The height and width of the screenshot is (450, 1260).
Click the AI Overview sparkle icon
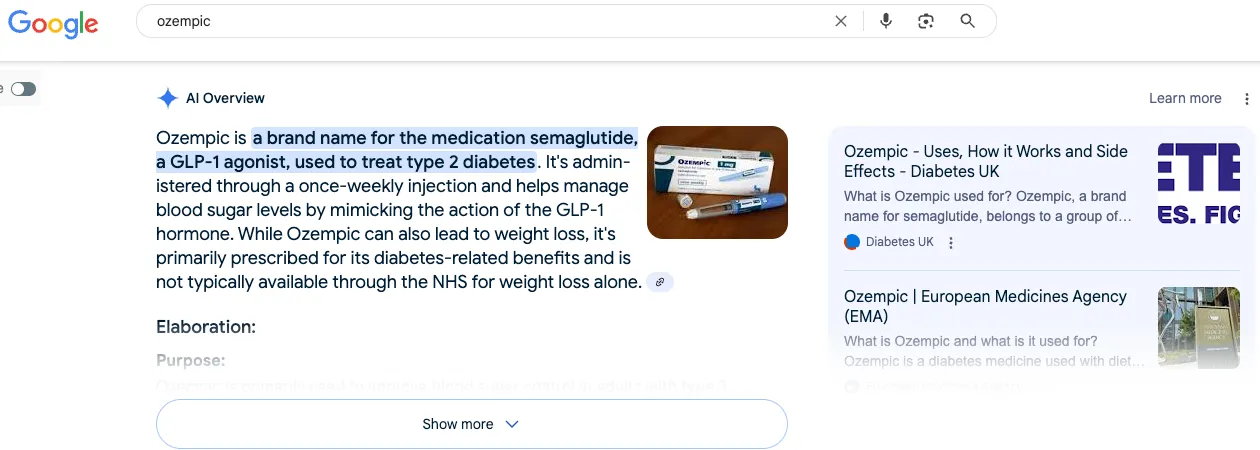(x=167, y=98)
